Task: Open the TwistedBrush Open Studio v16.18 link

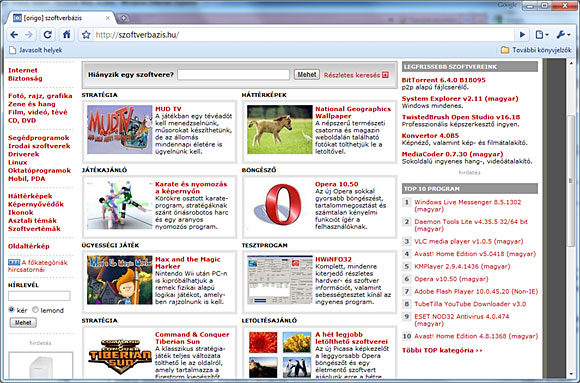Action: 461,117
